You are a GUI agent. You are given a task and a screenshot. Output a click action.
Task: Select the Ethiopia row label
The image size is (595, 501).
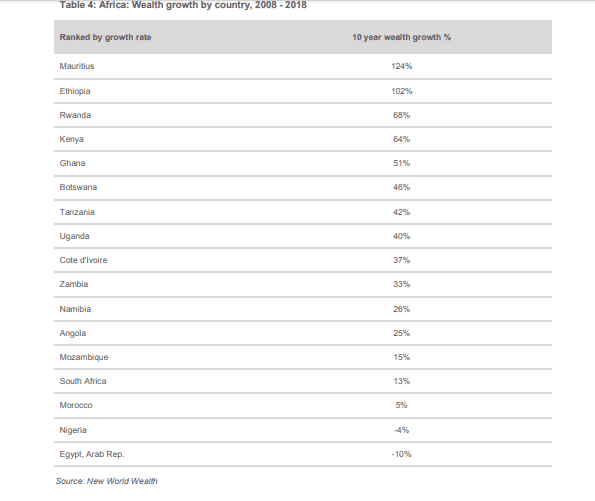coord(75,91)
